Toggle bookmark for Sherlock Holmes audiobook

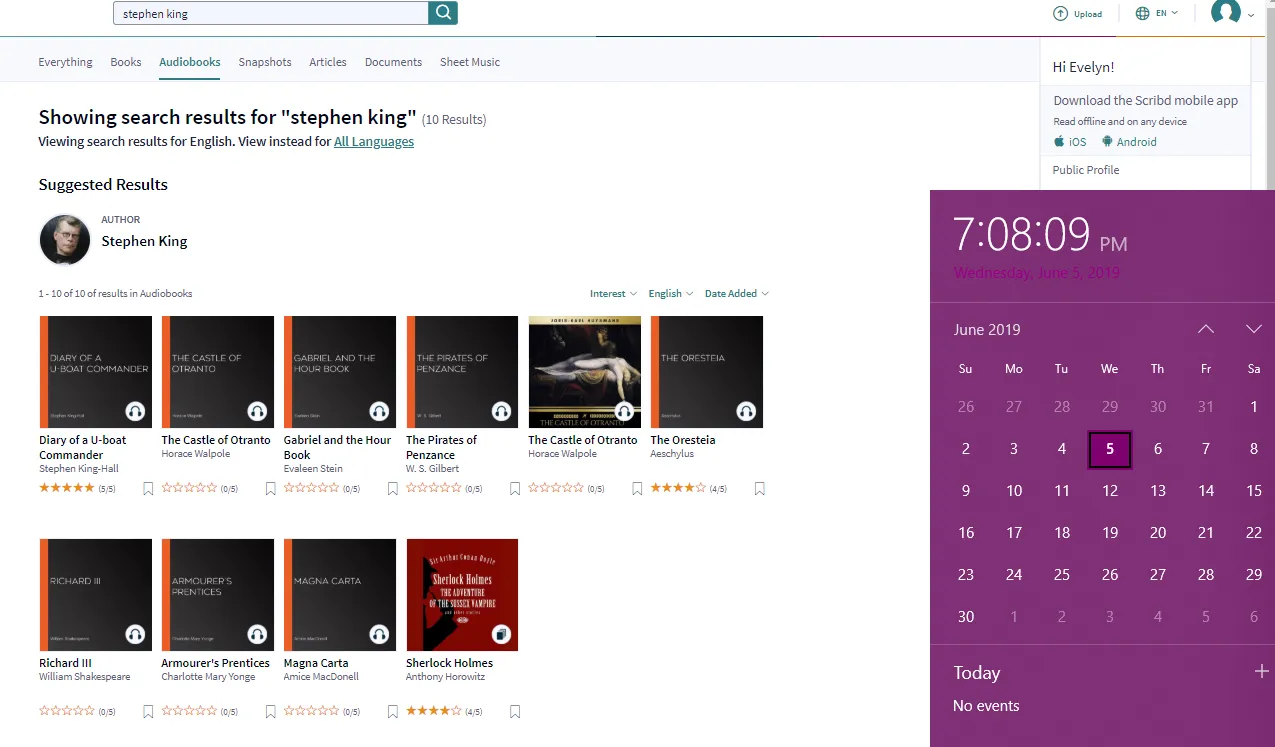pyautogui.click(x=515, y=712)
